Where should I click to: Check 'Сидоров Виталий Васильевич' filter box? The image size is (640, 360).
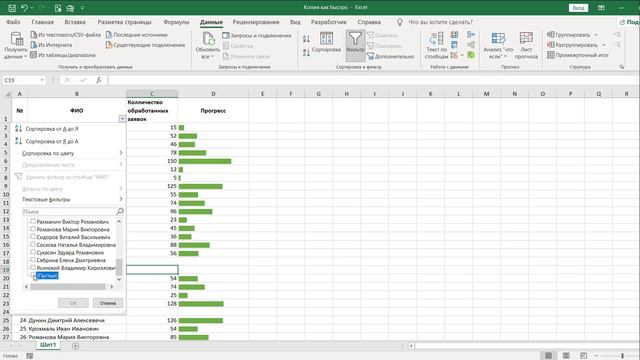[33, 237]
